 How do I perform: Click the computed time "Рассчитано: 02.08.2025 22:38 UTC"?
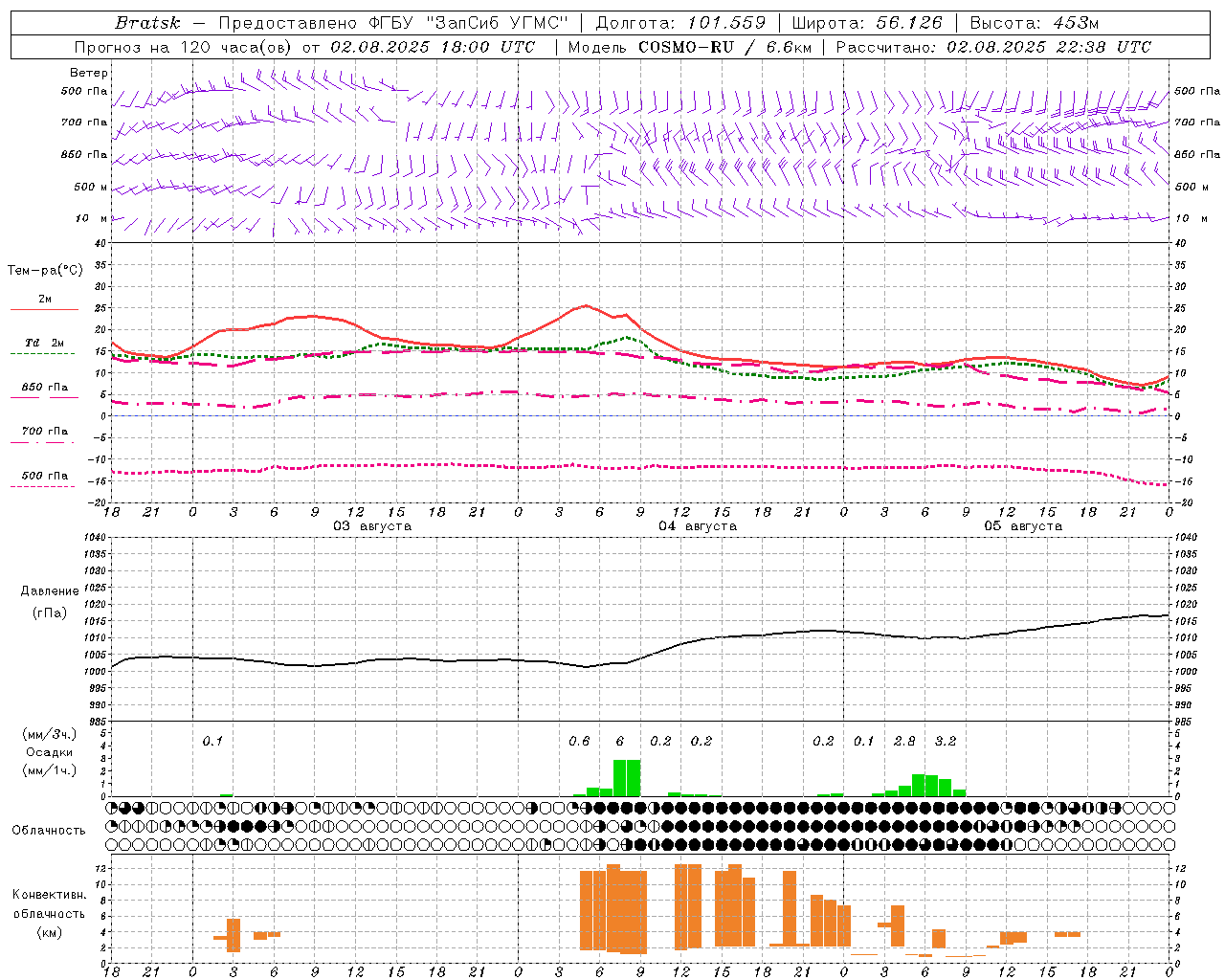(x=993, y=47)
